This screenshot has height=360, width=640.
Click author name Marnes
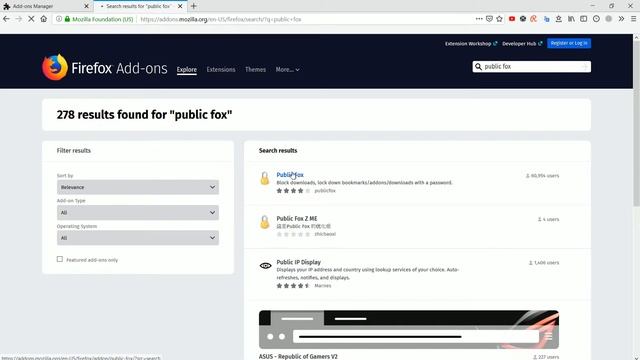coord(323,286)
